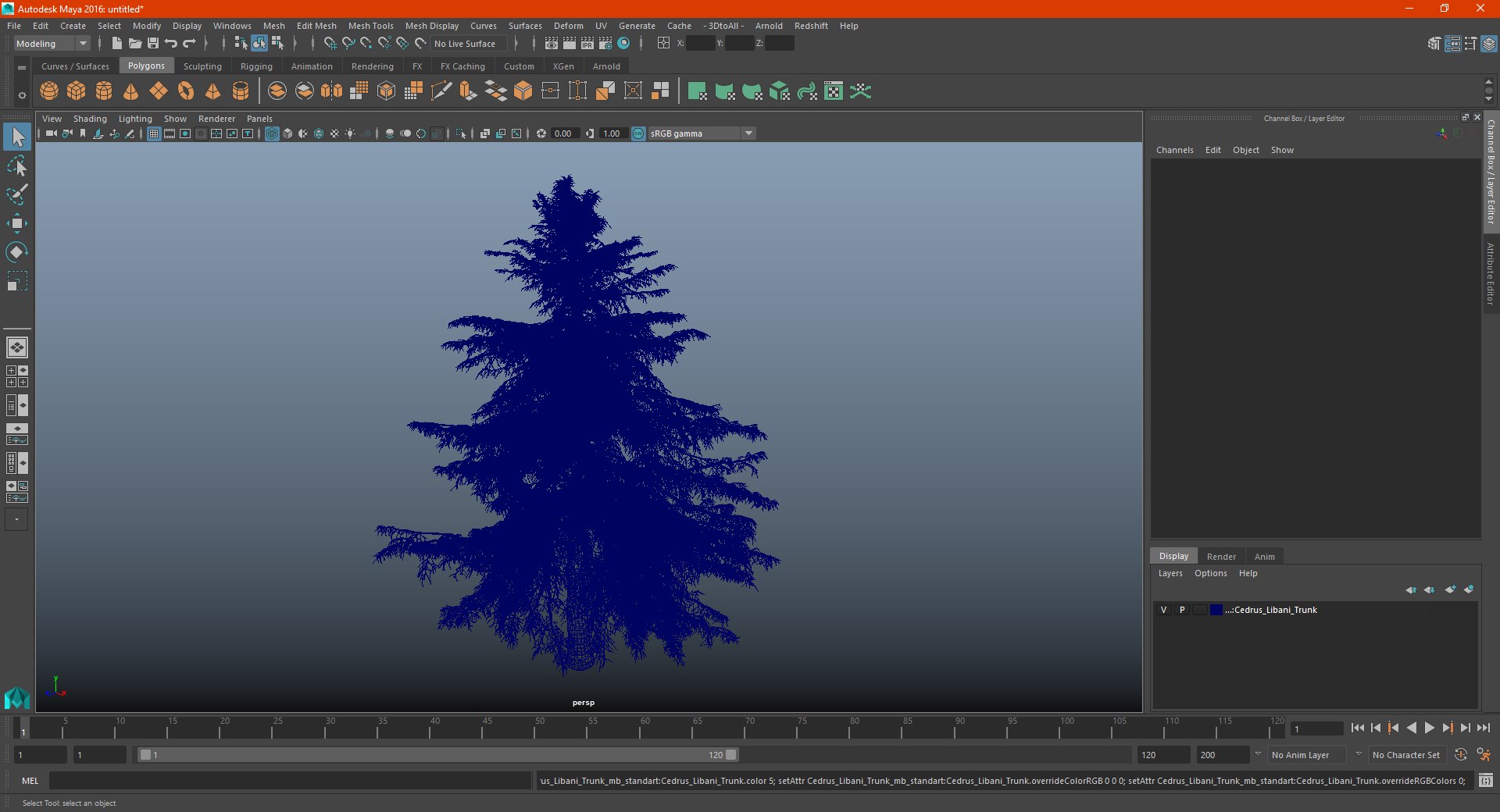Image resolution: width=1500 pixels, height=812 pixels.
Task: Create a polygon cone from the shelf
Action: click(x=131, y=91)
